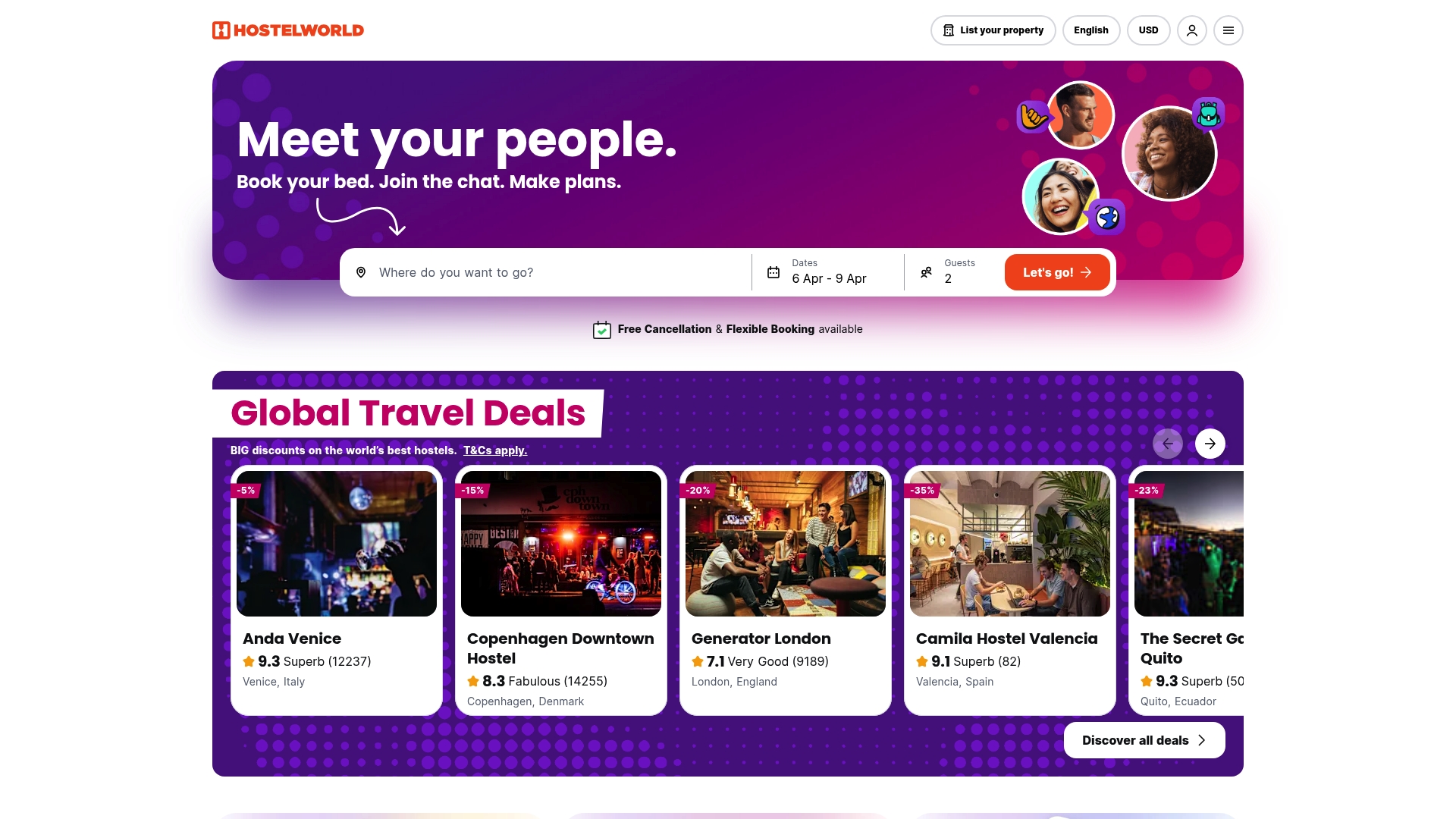Open the hamburger menu
This screenshot has width=1456, height=819.
pyautogui.click(x=1228, y=30)
